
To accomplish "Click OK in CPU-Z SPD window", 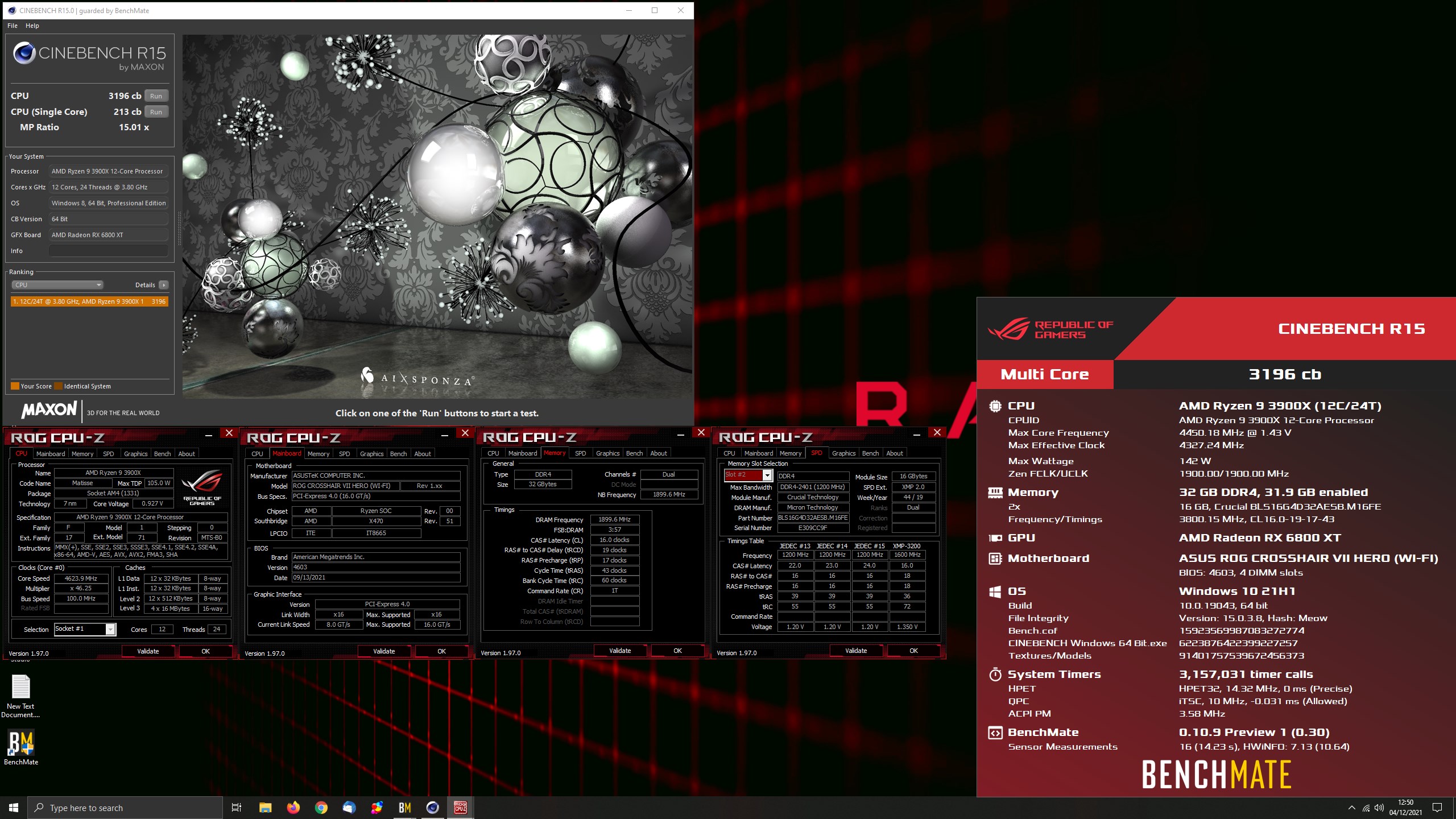I will (x=913, y=651).
